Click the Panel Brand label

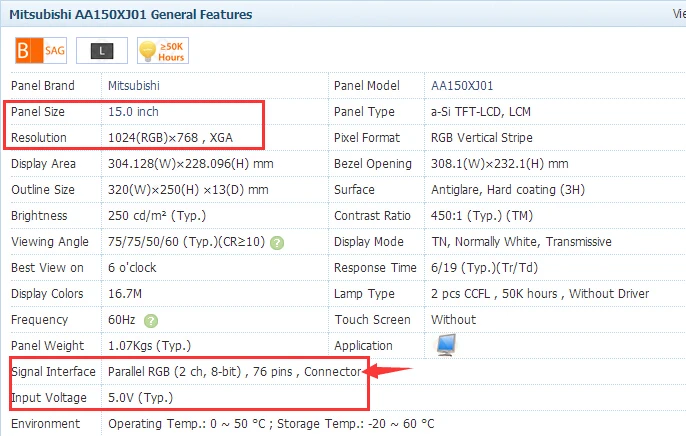point(43,86)
